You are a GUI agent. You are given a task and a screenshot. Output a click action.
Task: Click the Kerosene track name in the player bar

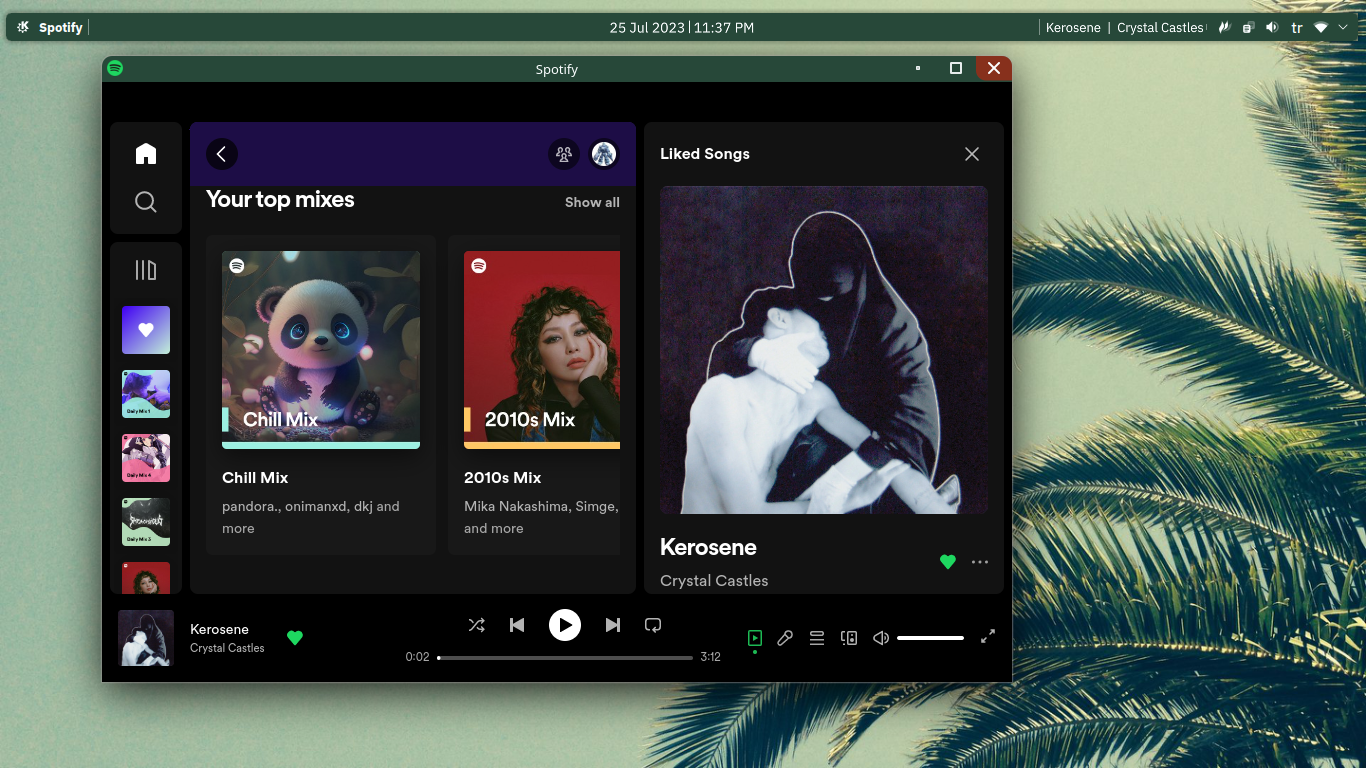tap(219, 629)
